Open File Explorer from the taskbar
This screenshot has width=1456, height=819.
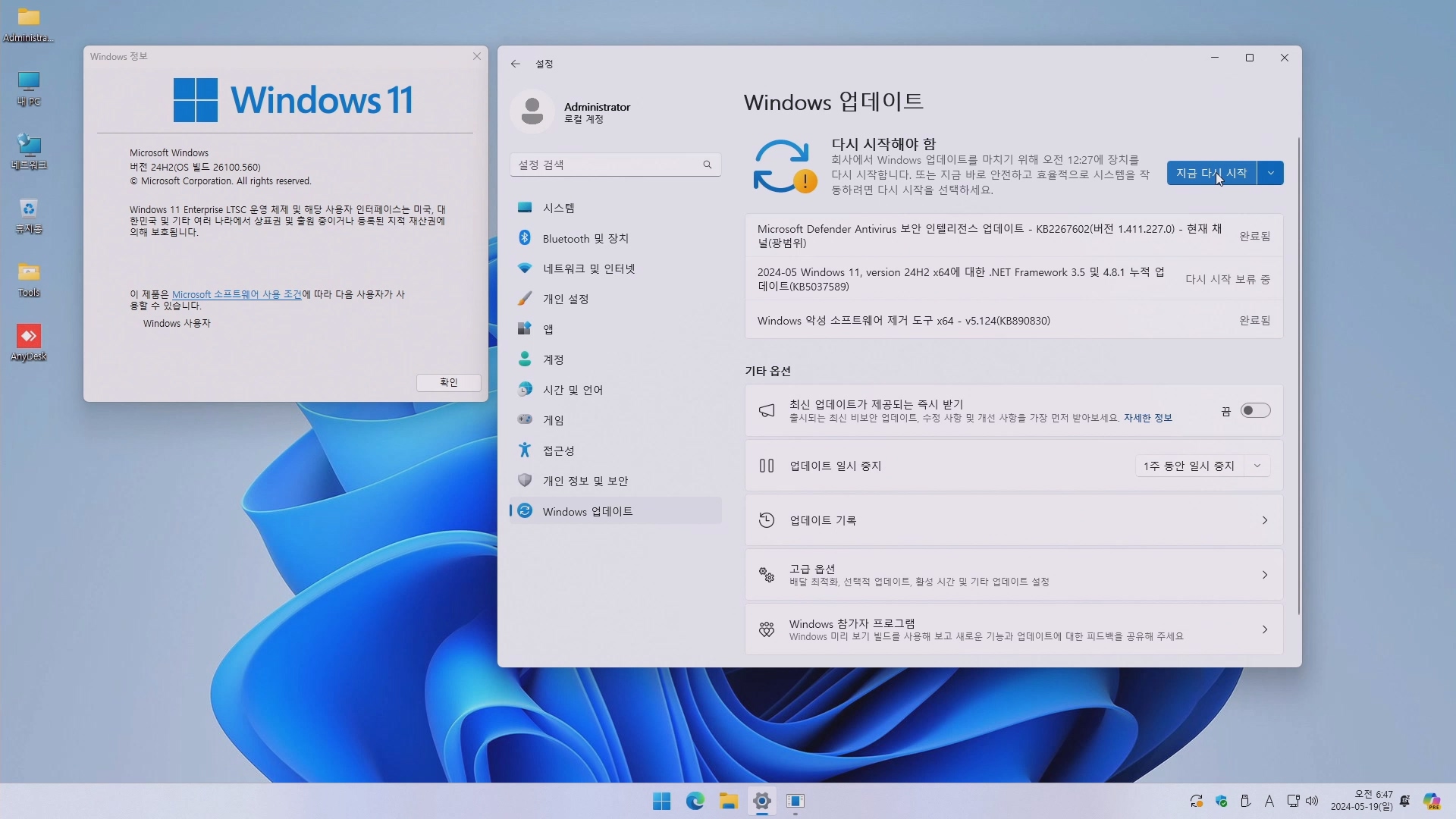(x=729, y=801)
